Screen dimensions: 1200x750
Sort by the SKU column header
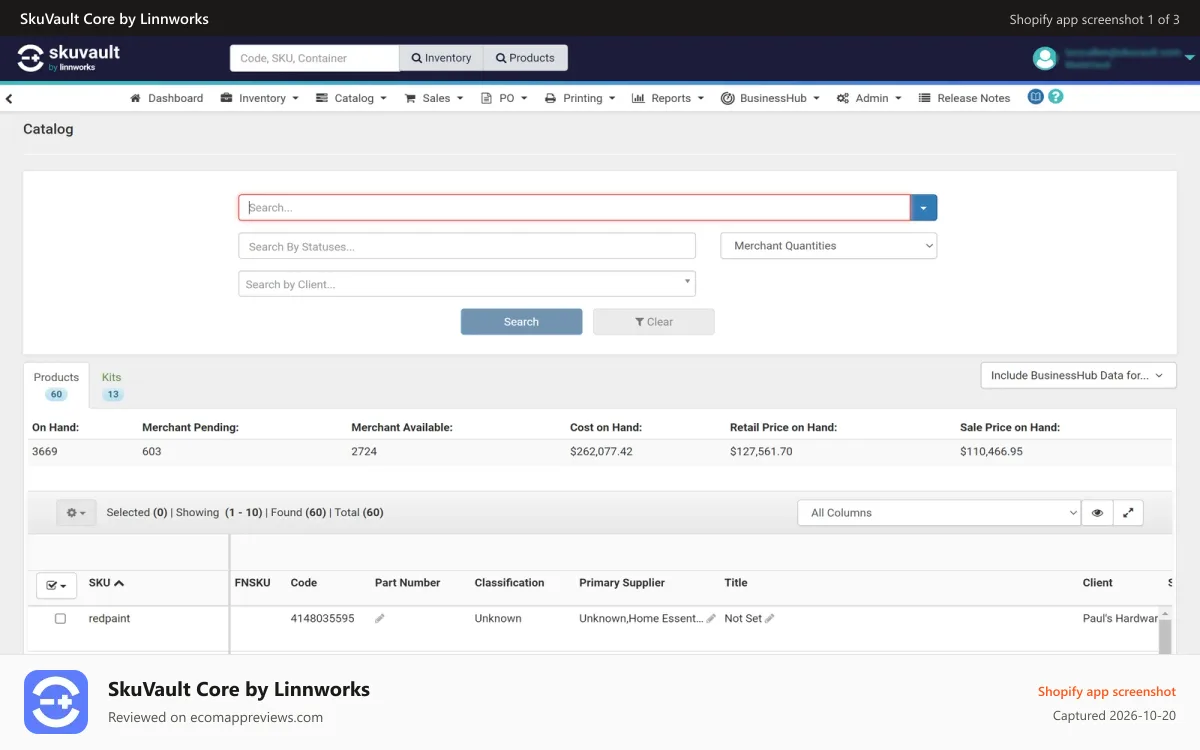(x=106, y=583)
